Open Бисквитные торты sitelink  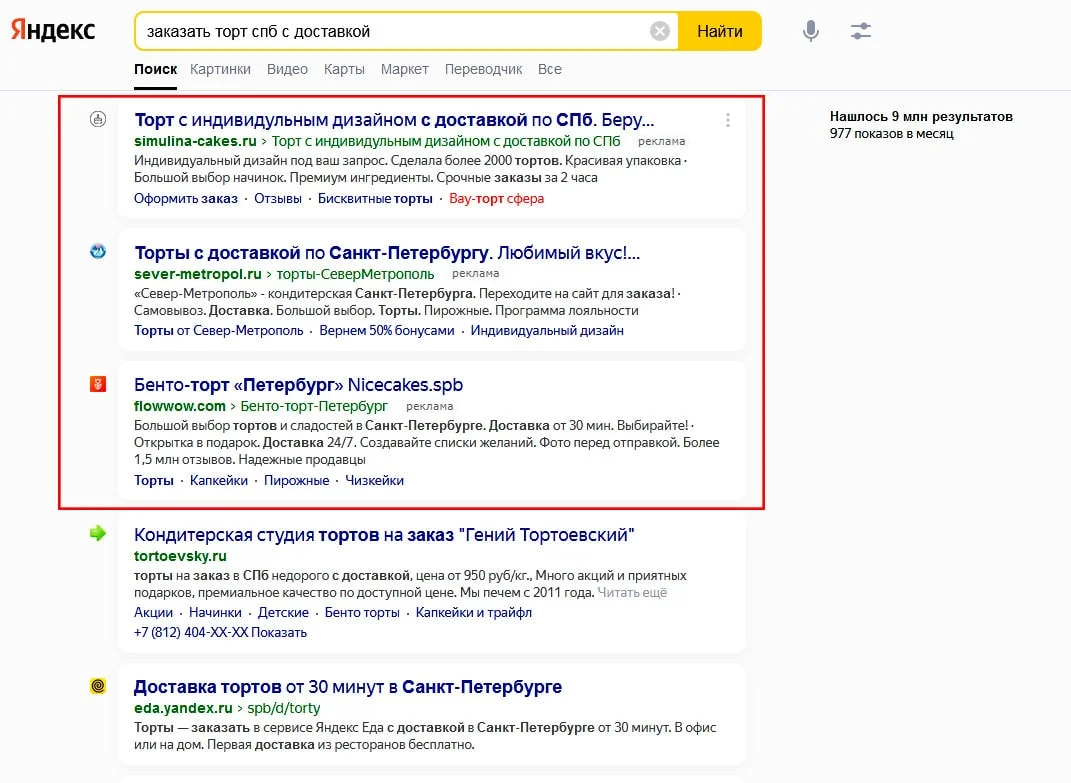[375, 198]
